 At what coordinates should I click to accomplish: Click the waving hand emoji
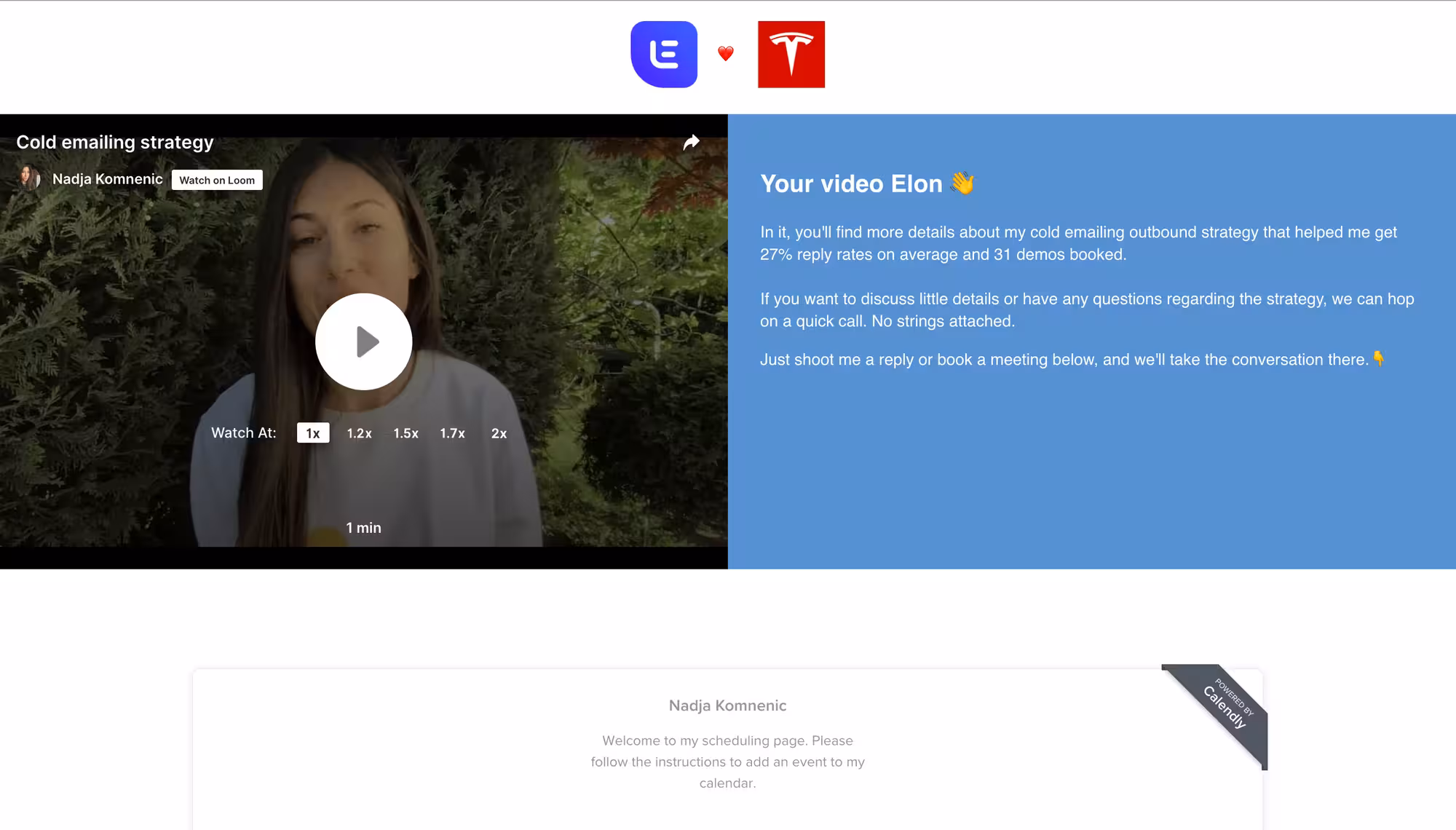[962, 183]
